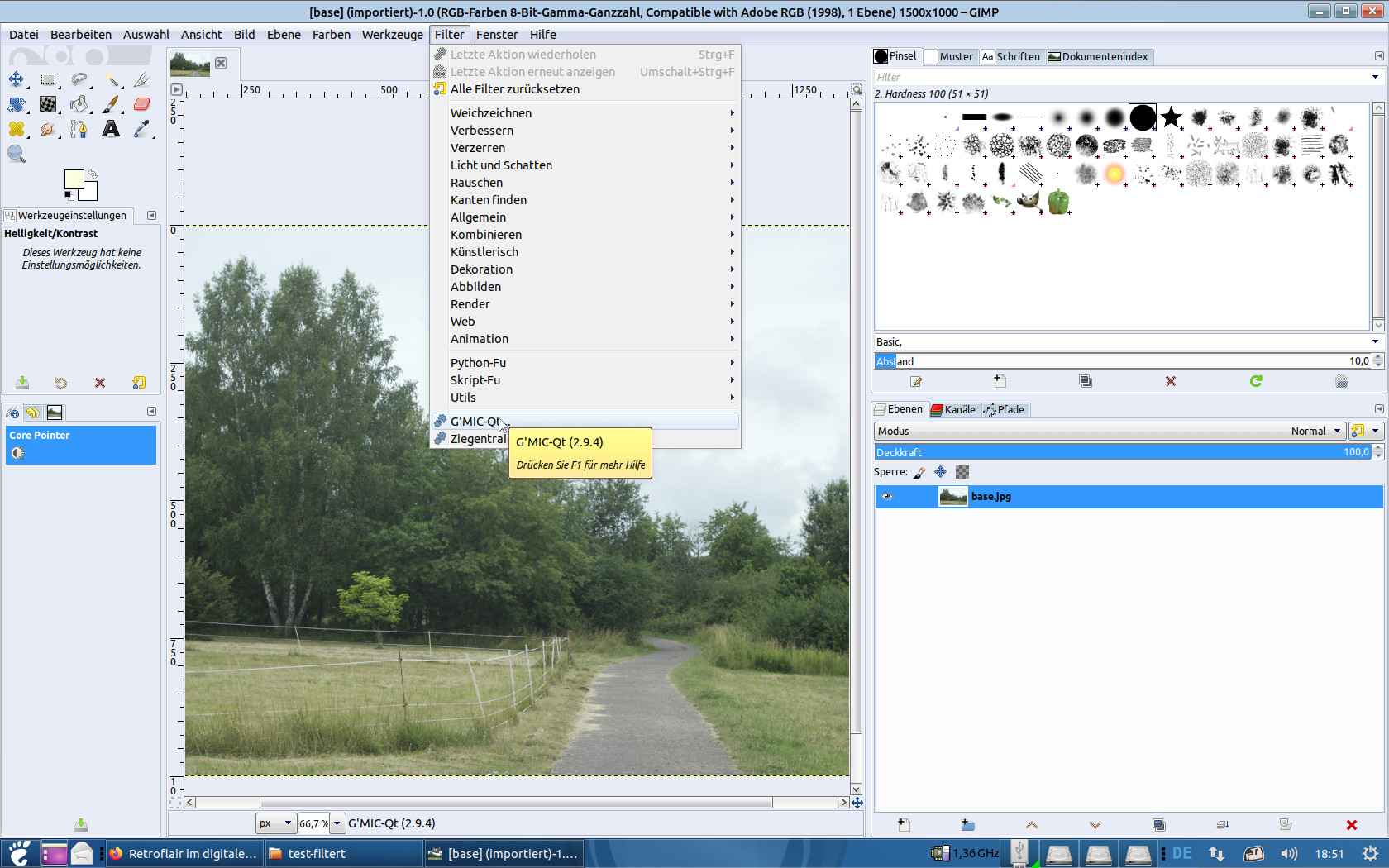Toggle lock pixels for the layer

pyautogui.click(x=919, y=472)
